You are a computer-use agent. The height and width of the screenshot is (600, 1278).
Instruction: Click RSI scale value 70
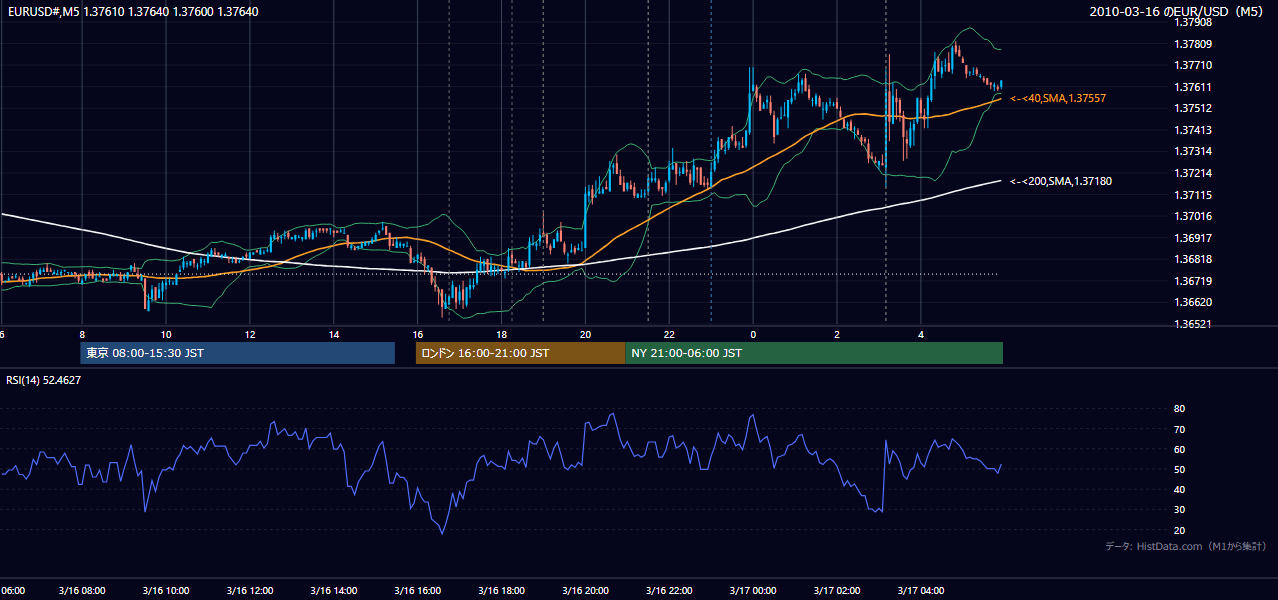click(x=1179, y=429)
